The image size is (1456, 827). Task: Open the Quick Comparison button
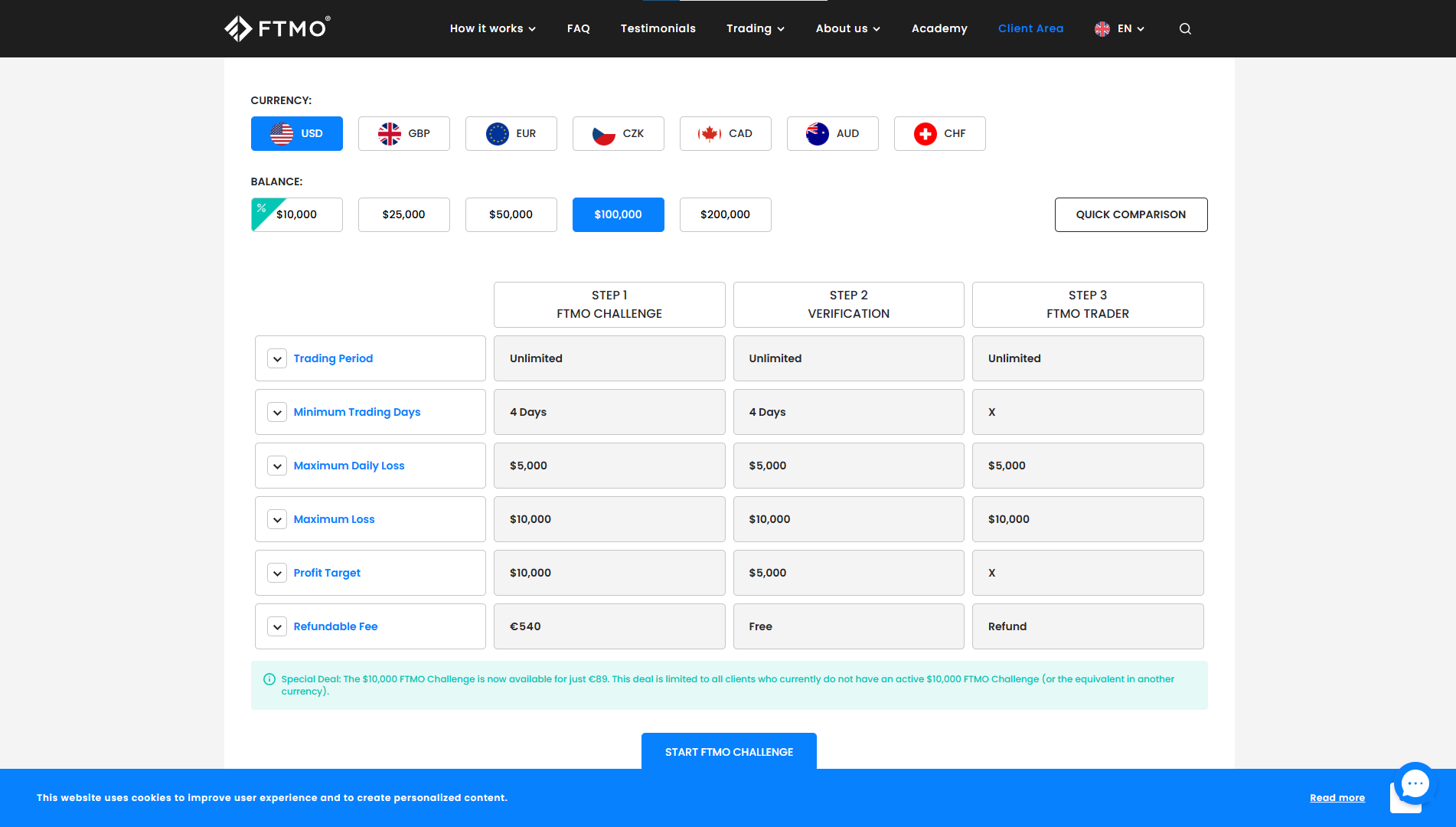[x=1131, y=215]
